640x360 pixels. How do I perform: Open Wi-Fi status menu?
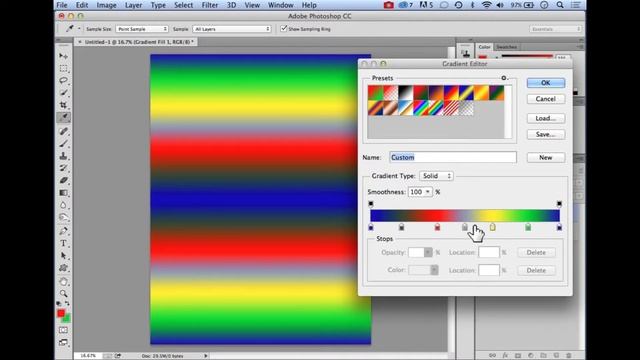[486, 5]
